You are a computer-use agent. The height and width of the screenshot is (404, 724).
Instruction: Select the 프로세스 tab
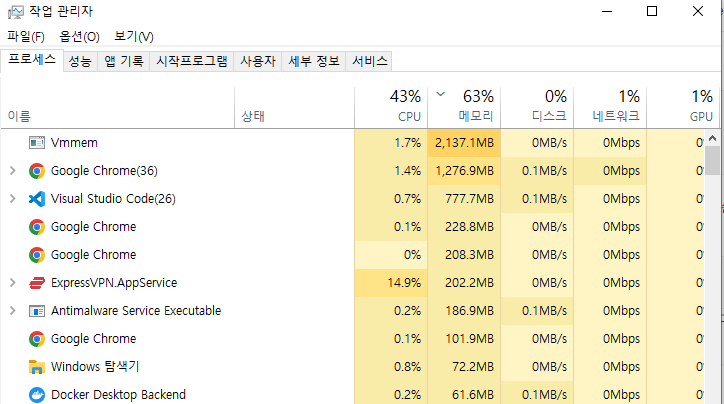(x=32, y=60)
